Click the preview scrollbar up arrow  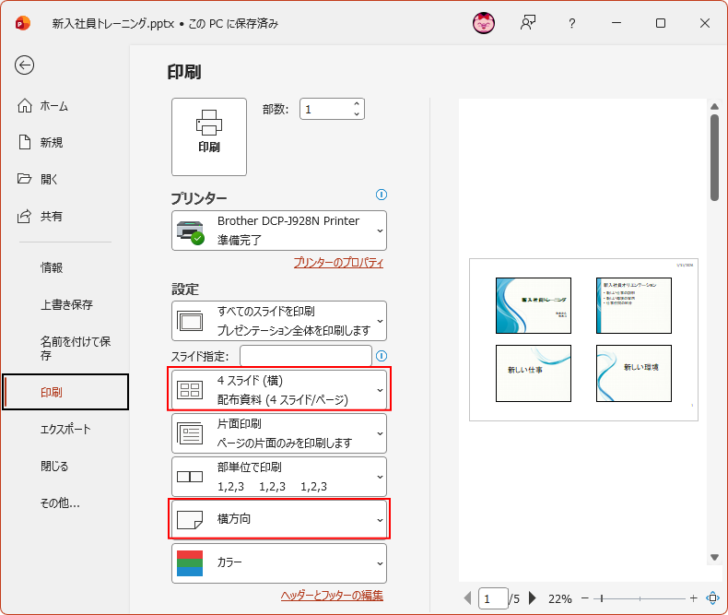pyautogui.click(x=715, y=107)
